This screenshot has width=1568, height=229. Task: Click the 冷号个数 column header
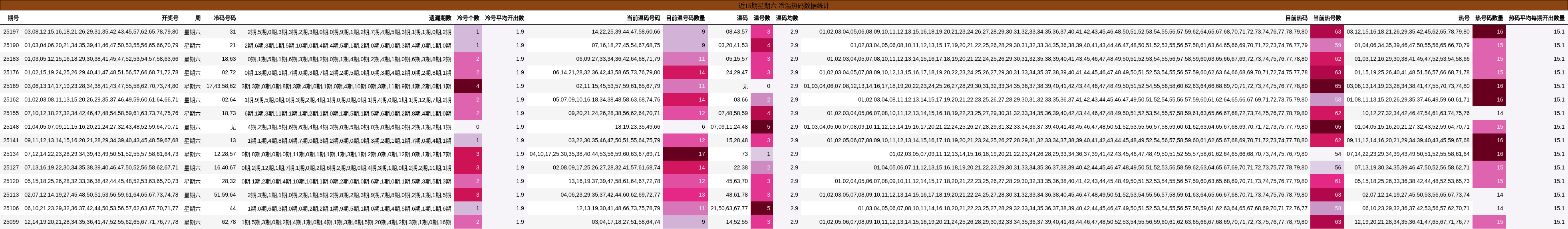[x=468, y=18]
